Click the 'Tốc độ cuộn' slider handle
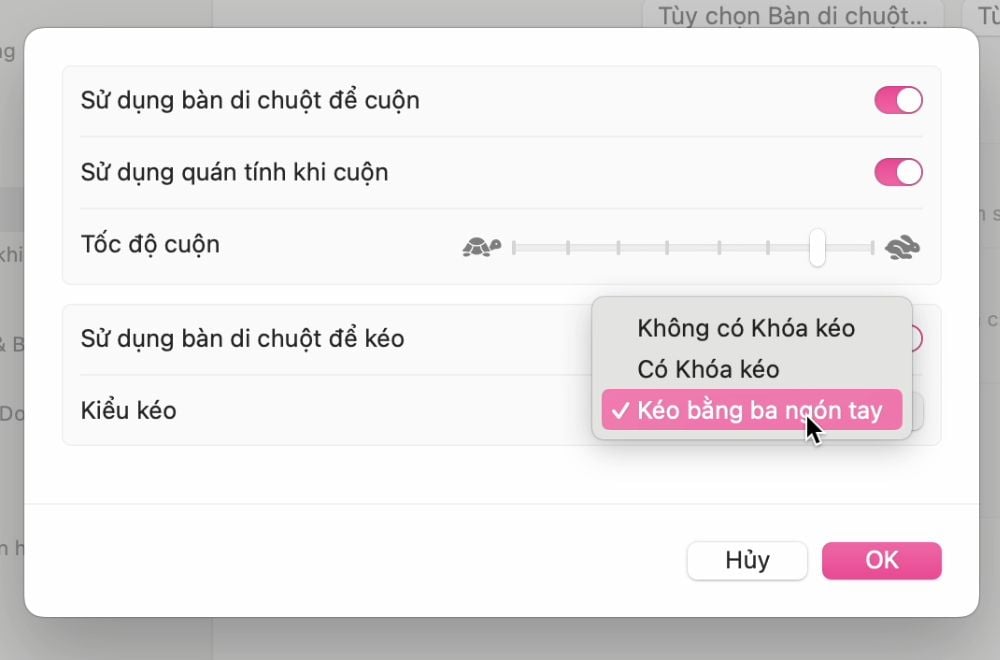Viewport: 1000px width, 660px height. click(x=816, y=245)
